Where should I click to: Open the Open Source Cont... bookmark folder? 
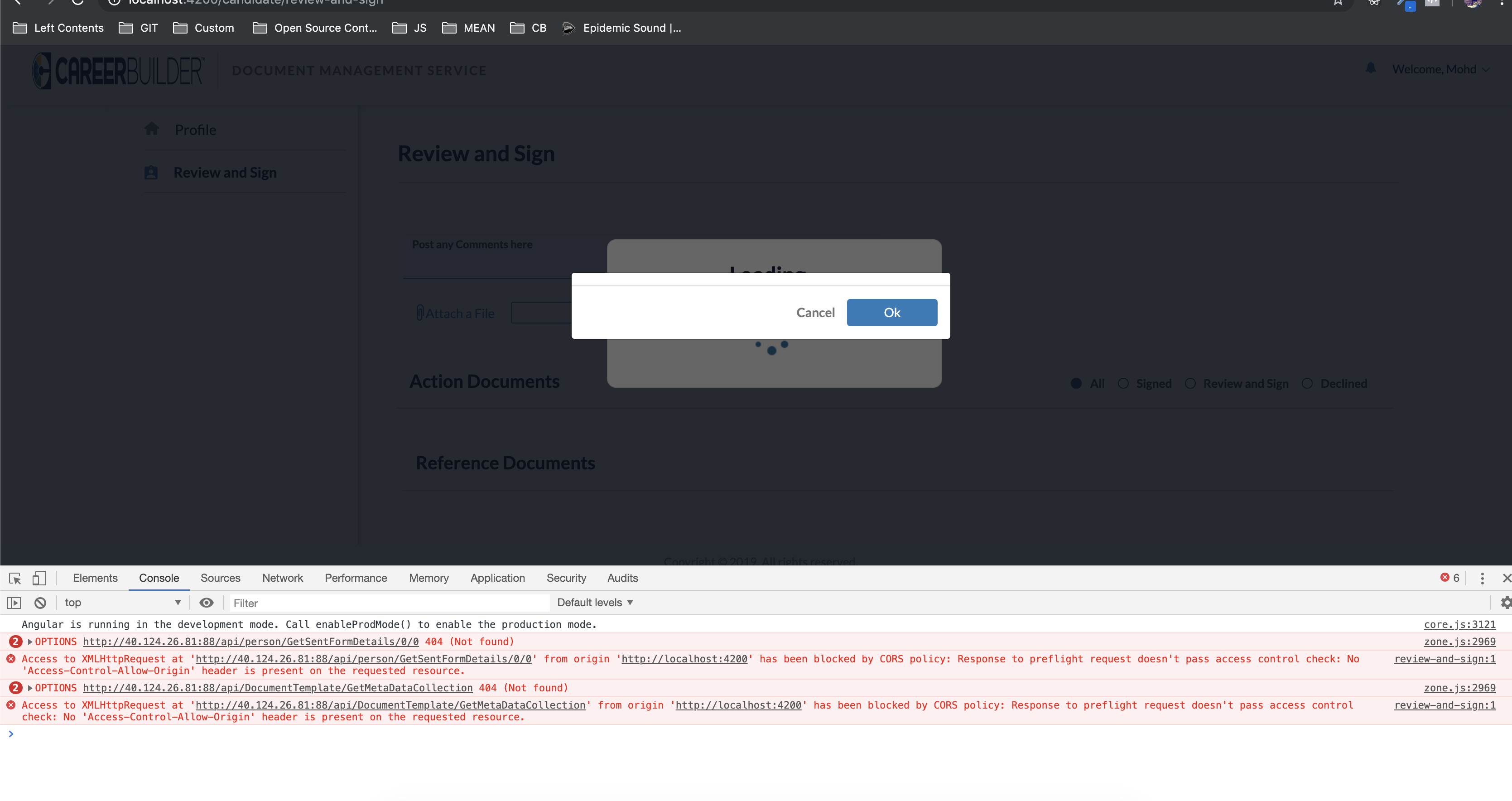click(315, 28)
